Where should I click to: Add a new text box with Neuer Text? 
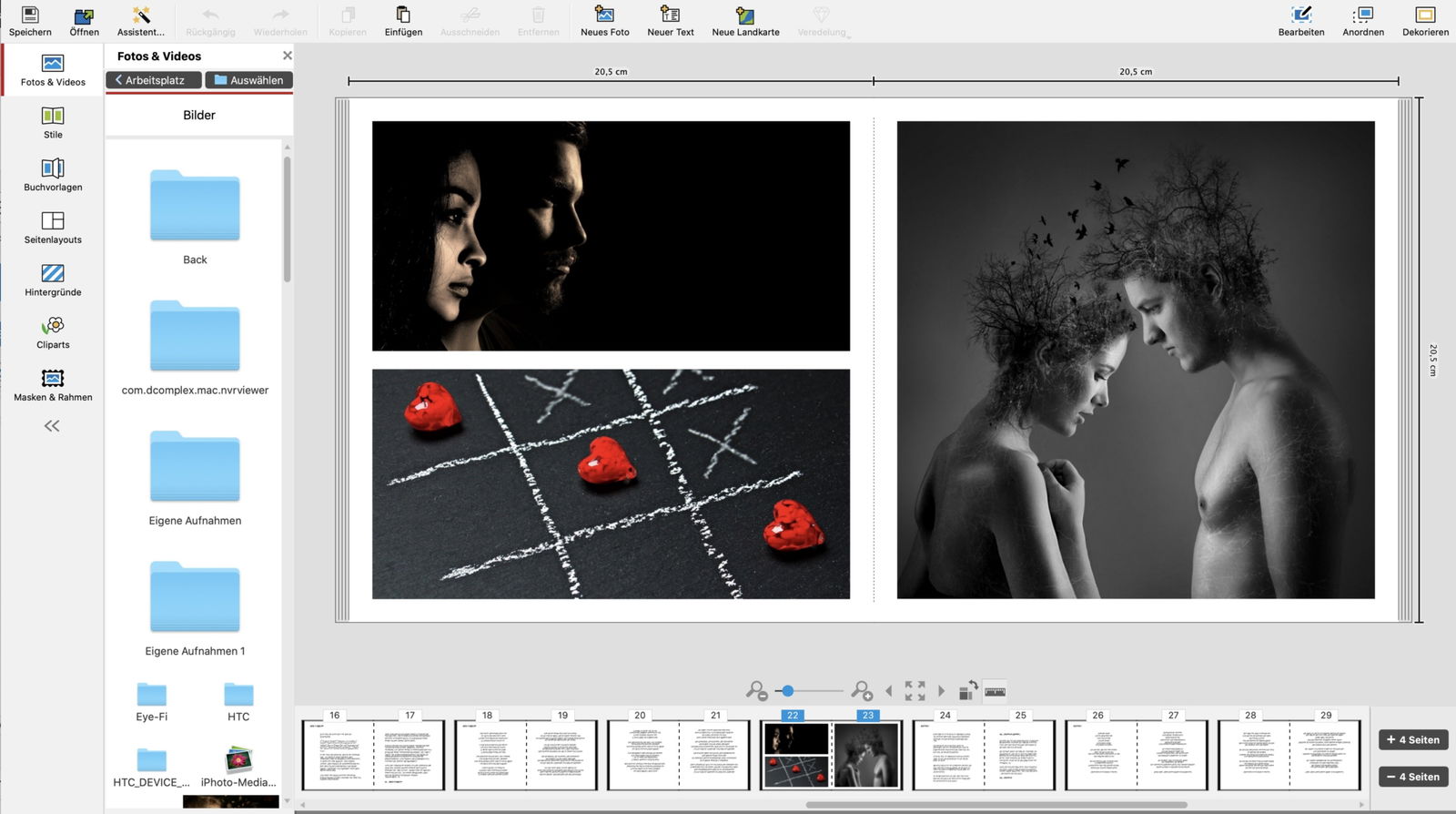(670, 21)
